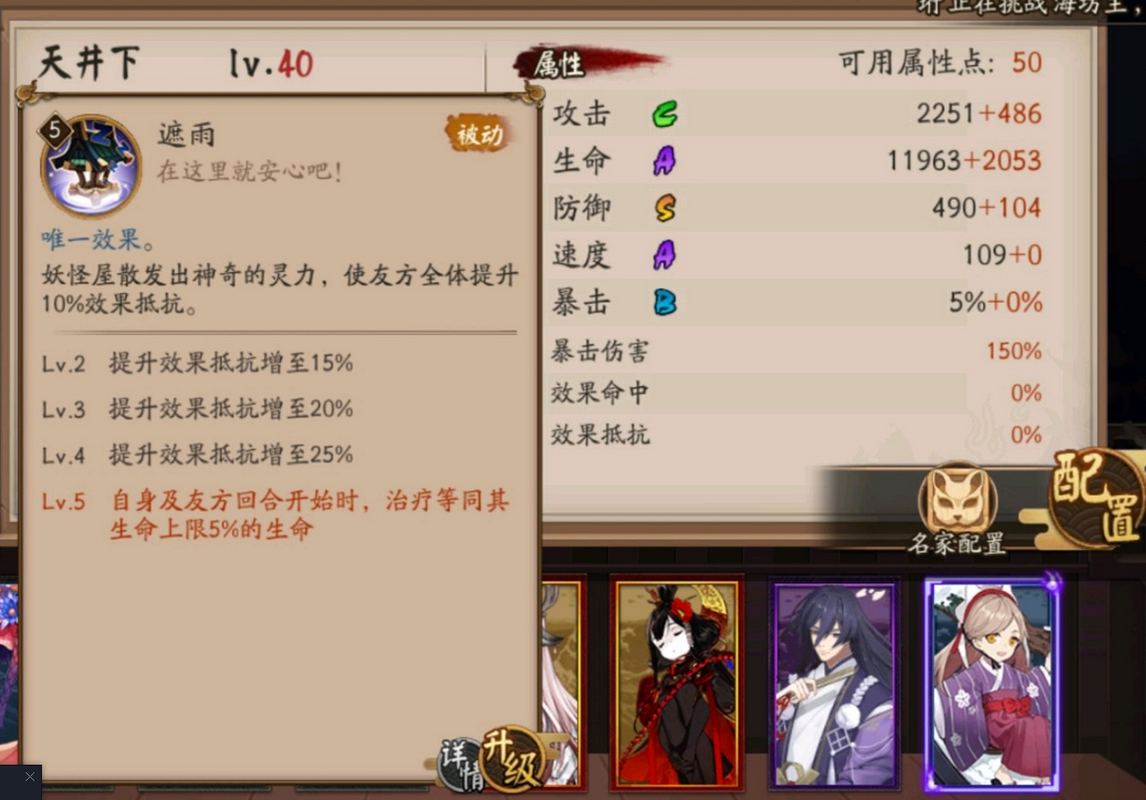The width and height of the screenshot is (1146, 800).
Task: Select the red-black shikigami card
Action: point(676,685)
